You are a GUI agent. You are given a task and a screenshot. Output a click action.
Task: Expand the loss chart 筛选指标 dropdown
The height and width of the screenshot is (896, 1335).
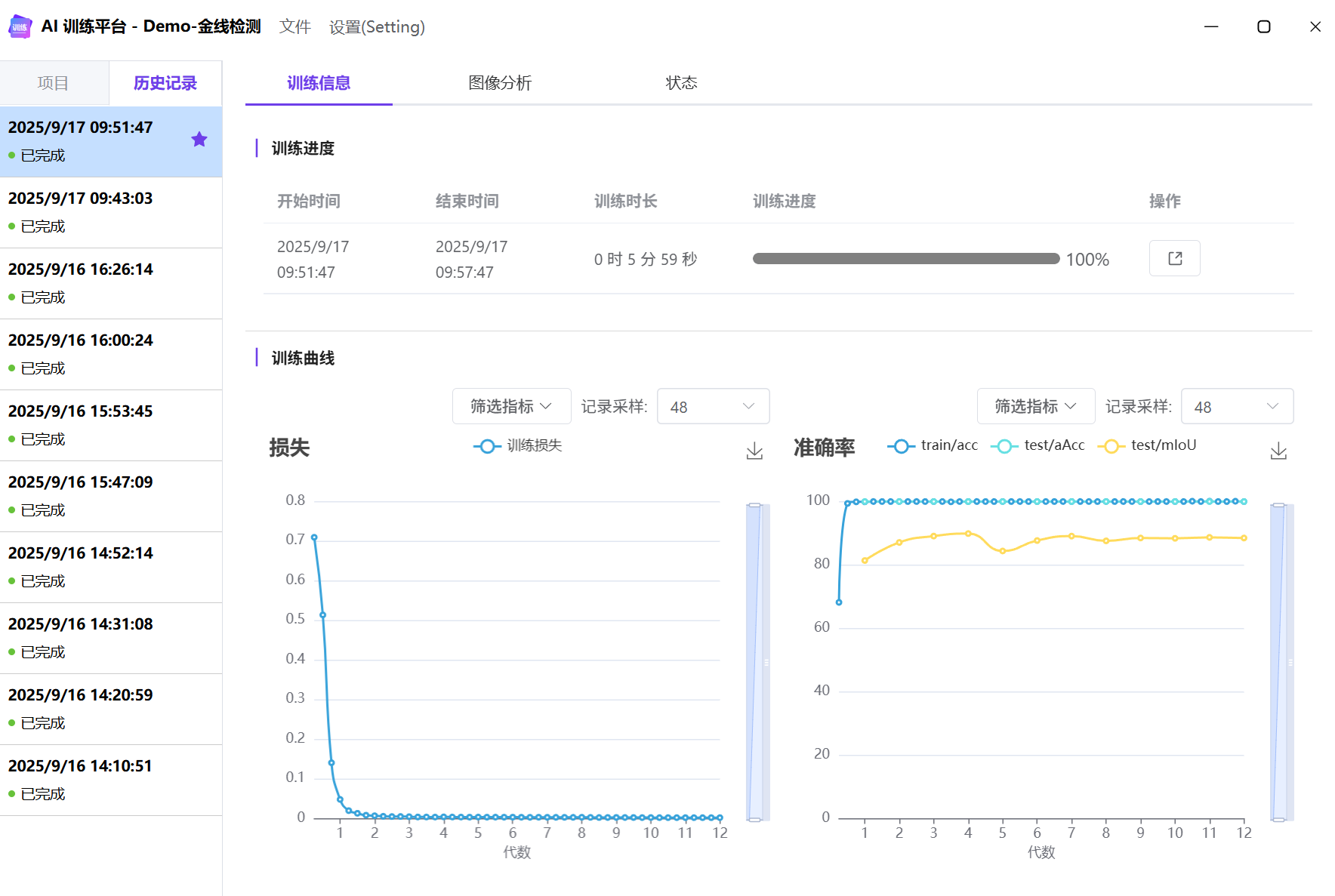(511, 407)
